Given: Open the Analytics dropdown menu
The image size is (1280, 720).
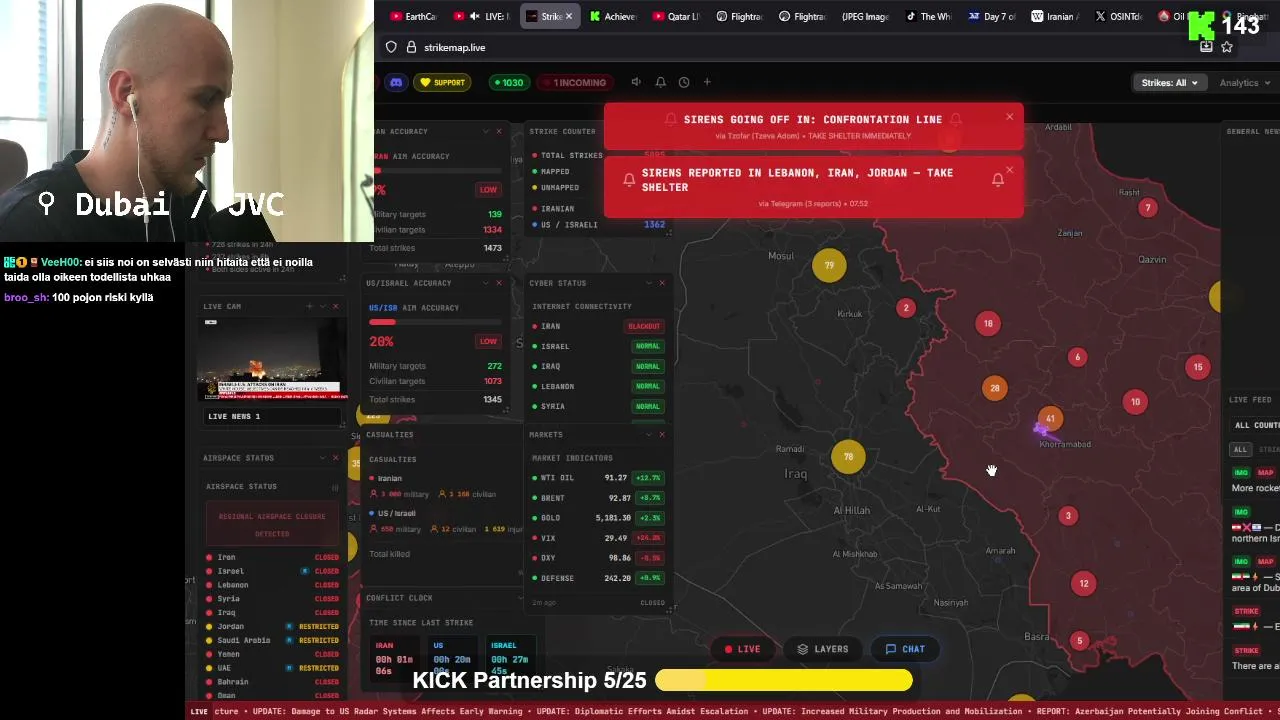Looking at the screenshot, I should [1244, 83].
